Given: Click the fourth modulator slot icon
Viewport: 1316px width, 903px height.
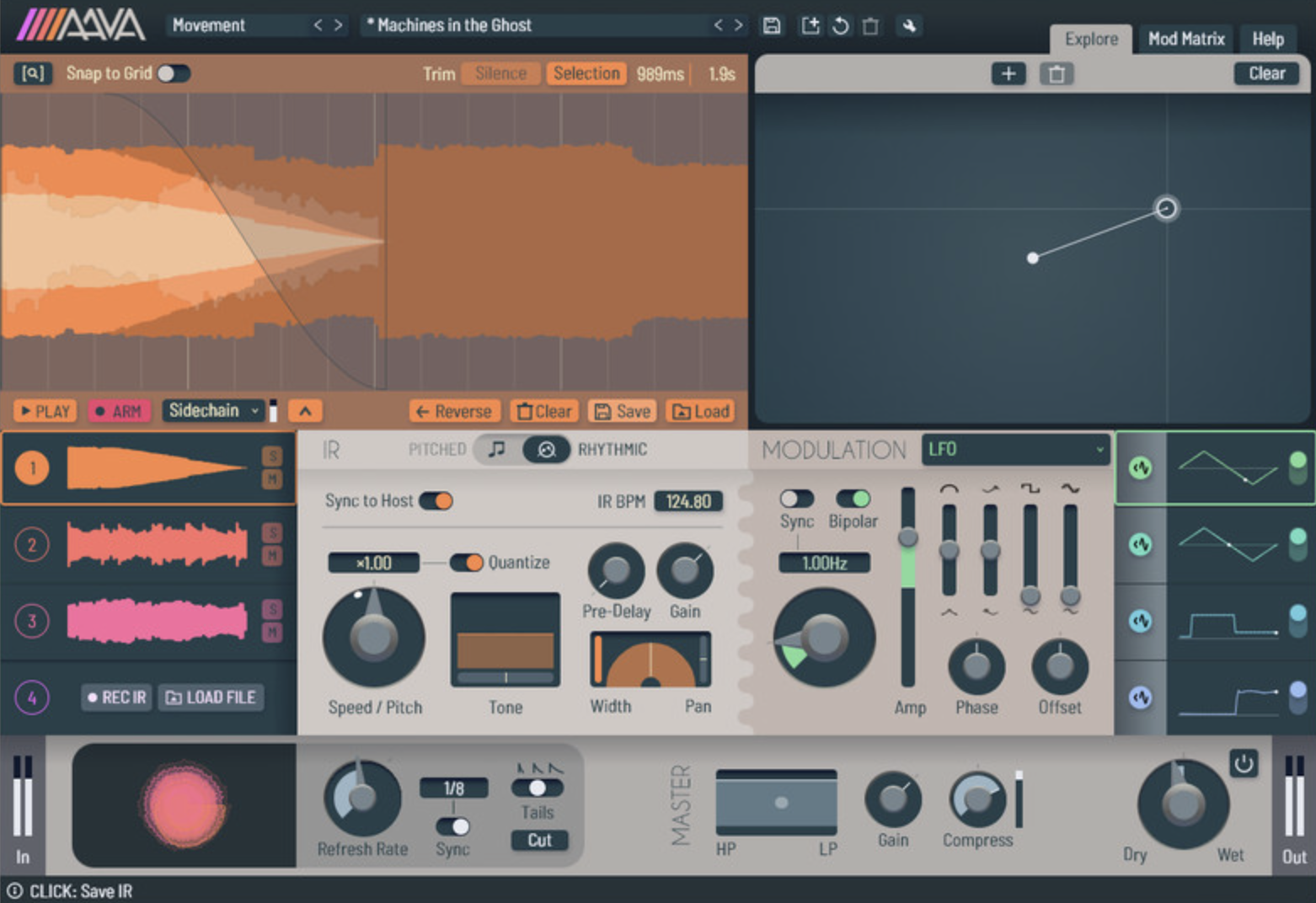Looking at the screenshot, I should pos(1140,697).
